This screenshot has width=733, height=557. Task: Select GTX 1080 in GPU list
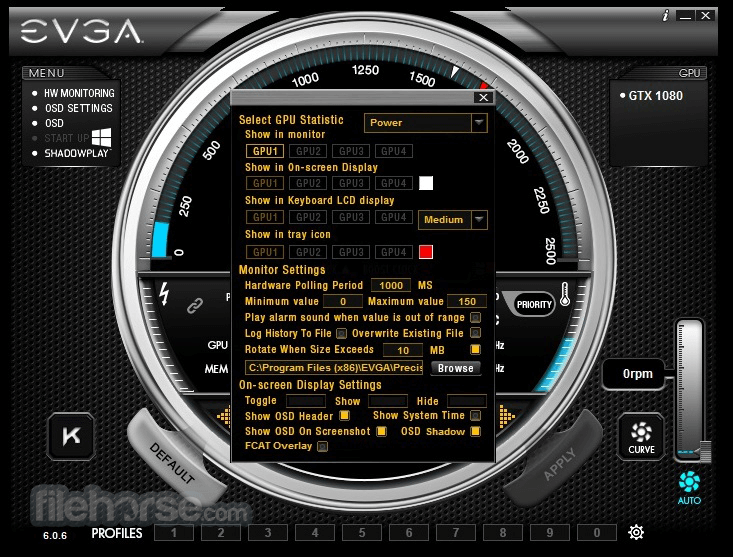tap(655, 95)
